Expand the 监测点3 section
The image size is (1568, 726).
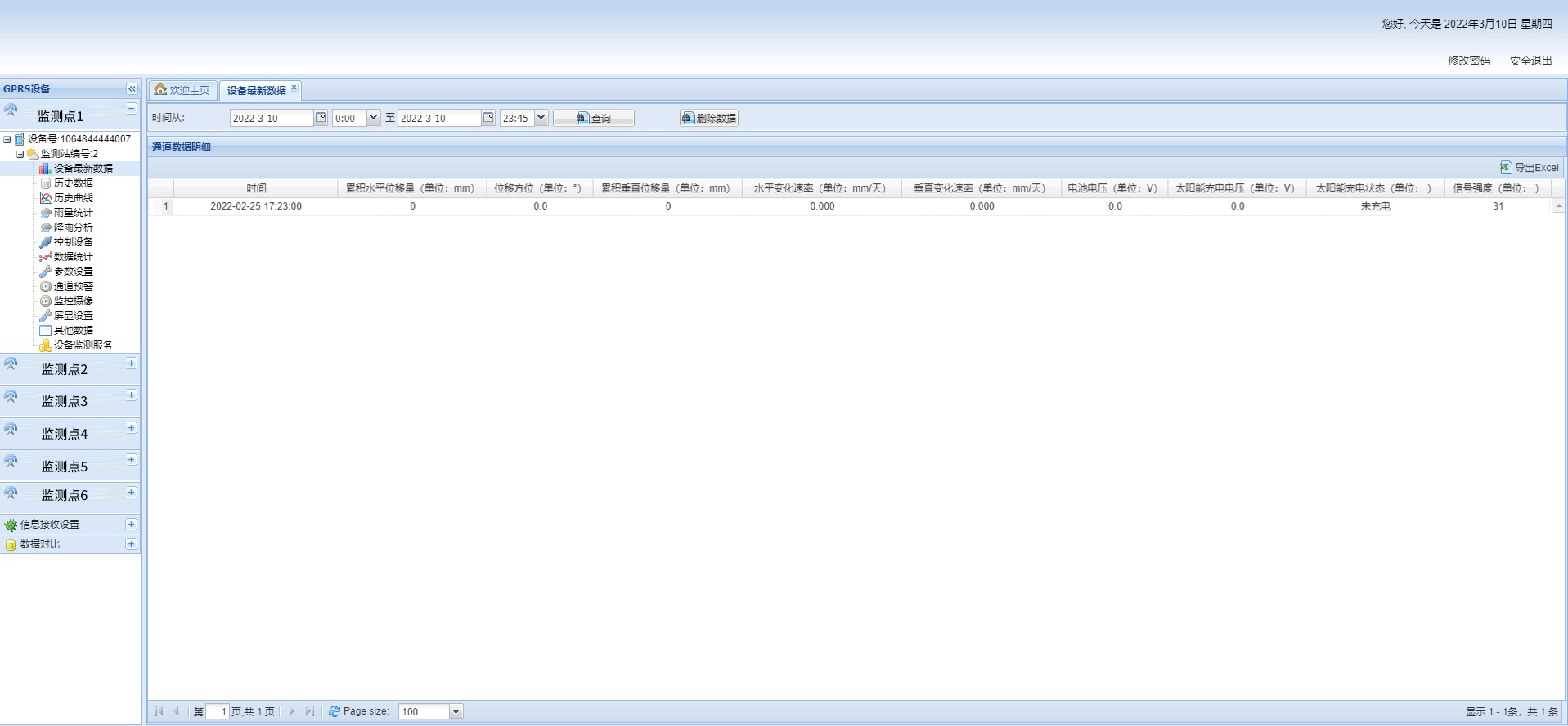click(131, 395)
